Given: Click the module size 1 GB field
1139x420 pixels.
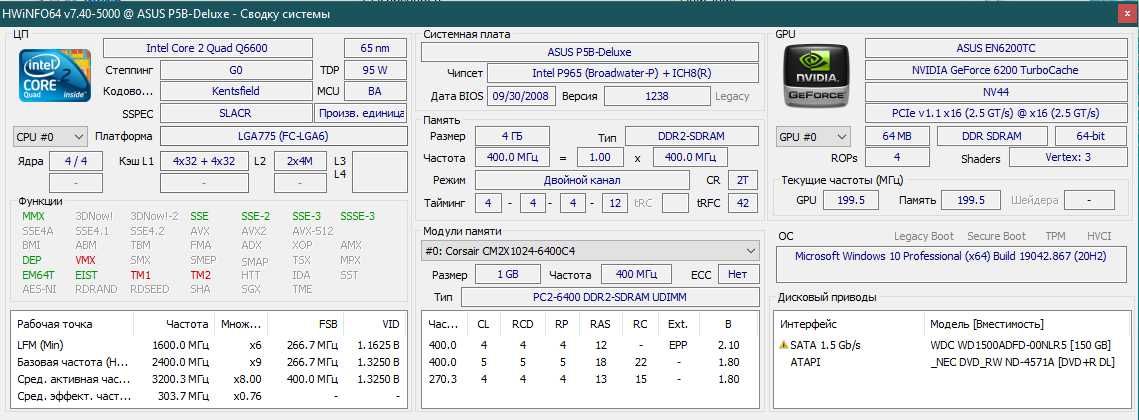Looking at the screenshot, I should (x=508, y=274).
